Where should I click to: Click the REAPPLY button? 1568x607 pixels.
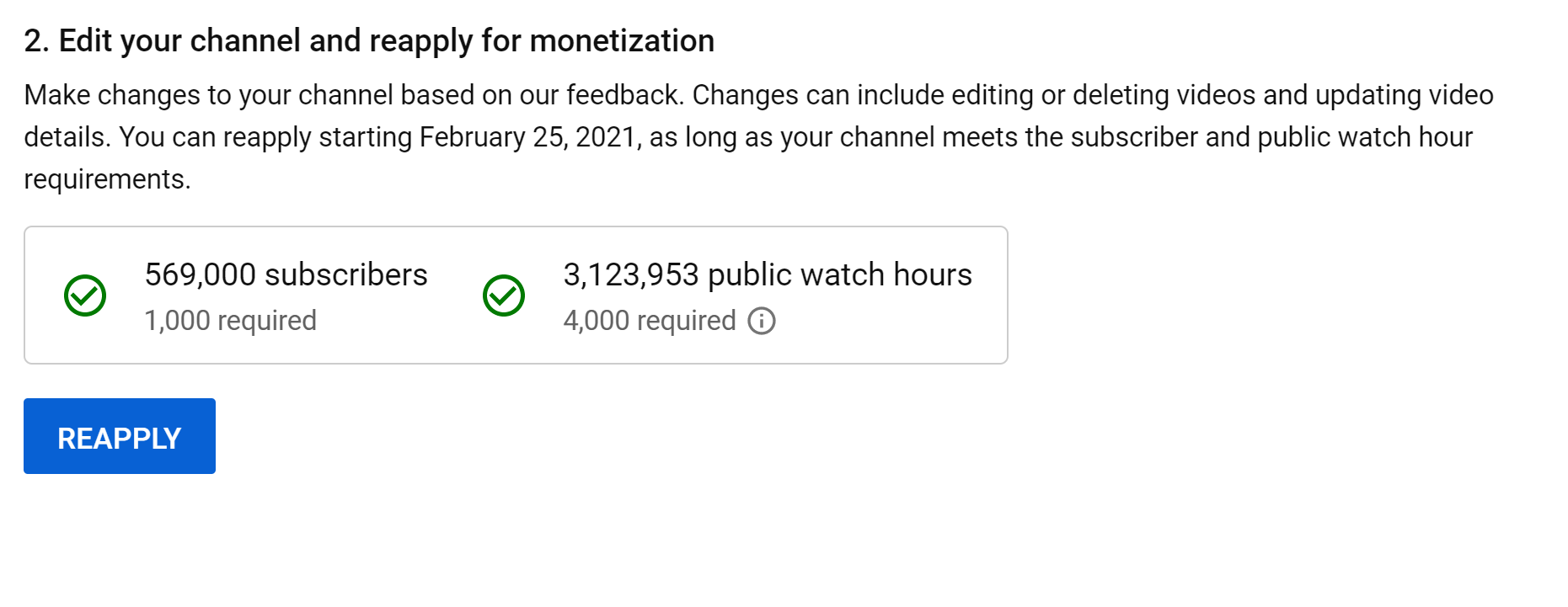point(120,436)
